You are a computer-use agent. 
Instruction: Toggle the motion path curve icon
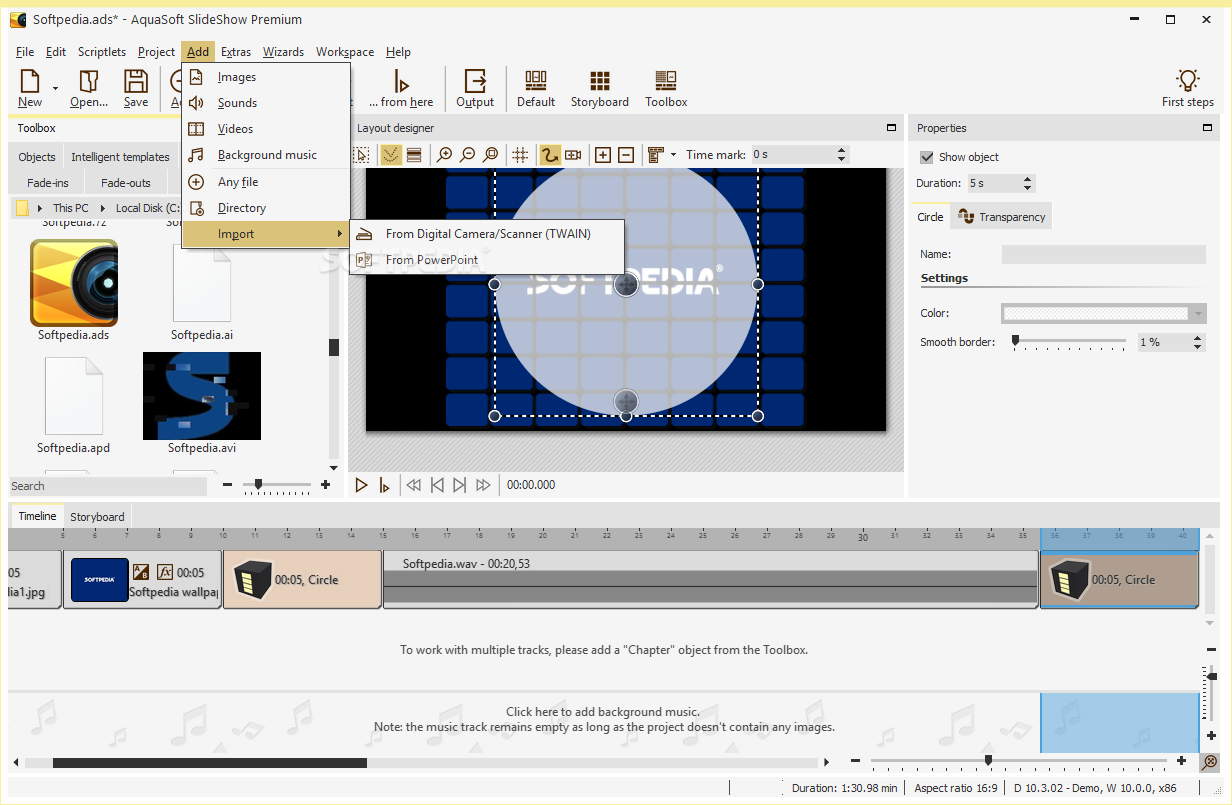(550, 155)
